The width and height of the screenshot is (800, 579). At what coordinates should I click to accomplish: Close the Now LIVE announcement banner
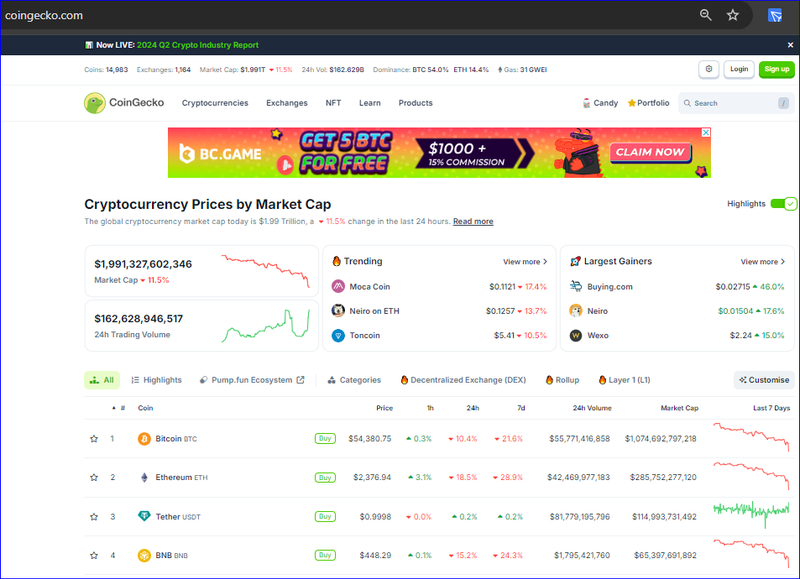click(x=790, y=45)
